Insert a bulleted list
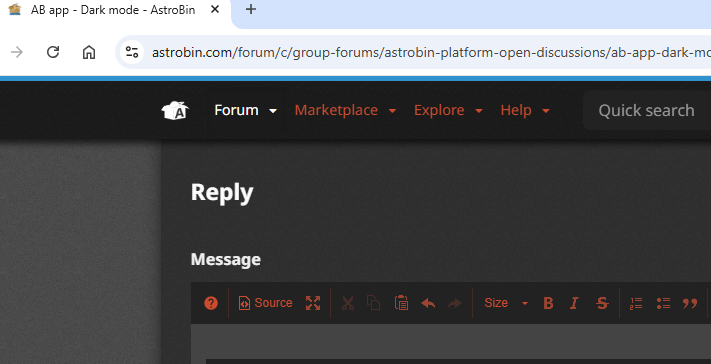711x364 pixels. (663, 303)
